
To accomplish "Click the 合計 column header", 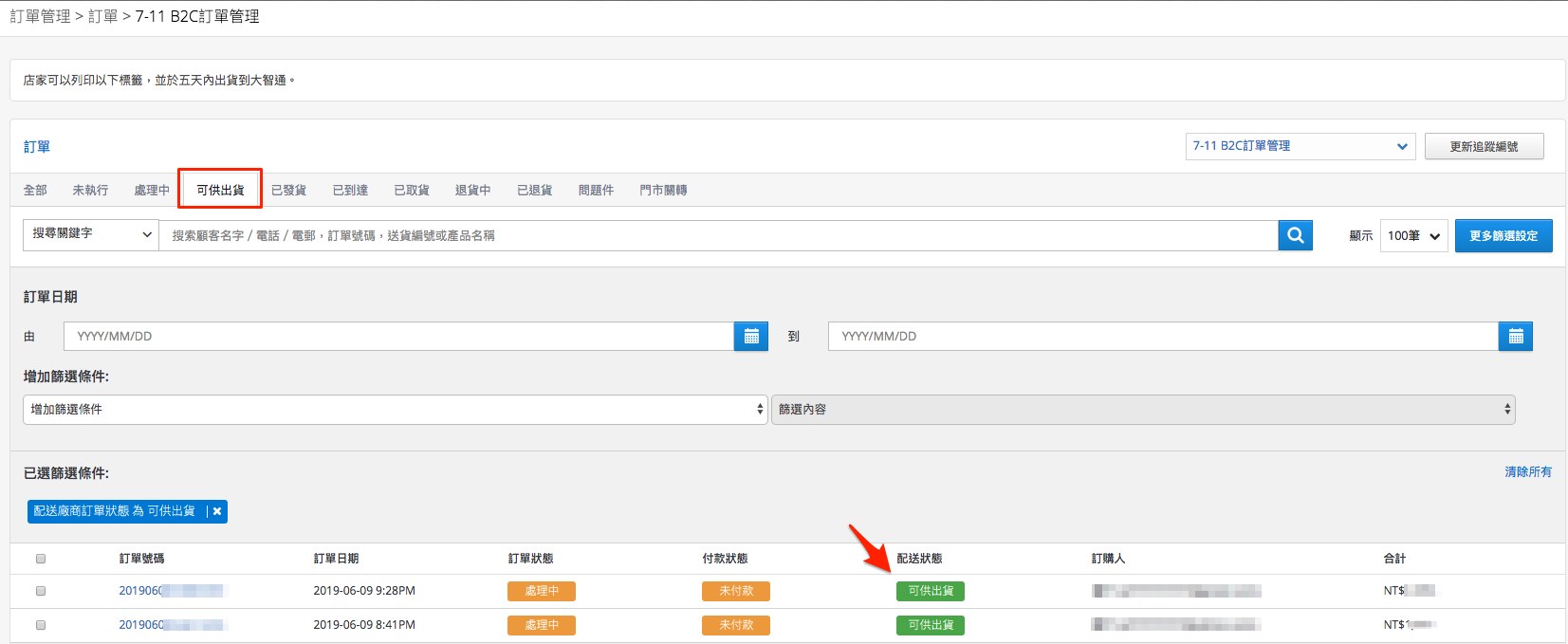I will click(1394, 559).
